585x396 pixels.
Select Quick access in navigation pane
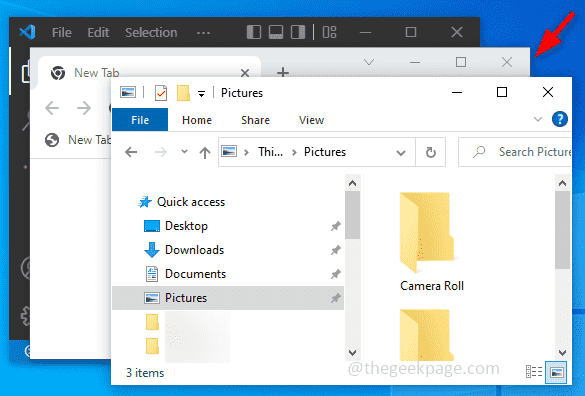point(191,202)
